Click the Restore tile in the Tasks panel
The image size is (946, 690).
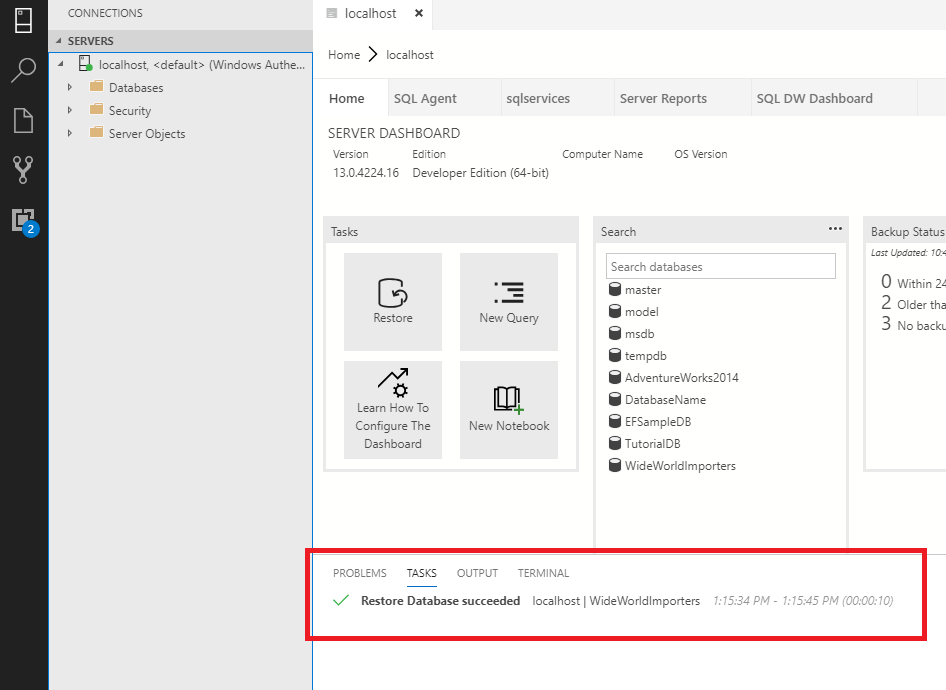coord(393,301)
